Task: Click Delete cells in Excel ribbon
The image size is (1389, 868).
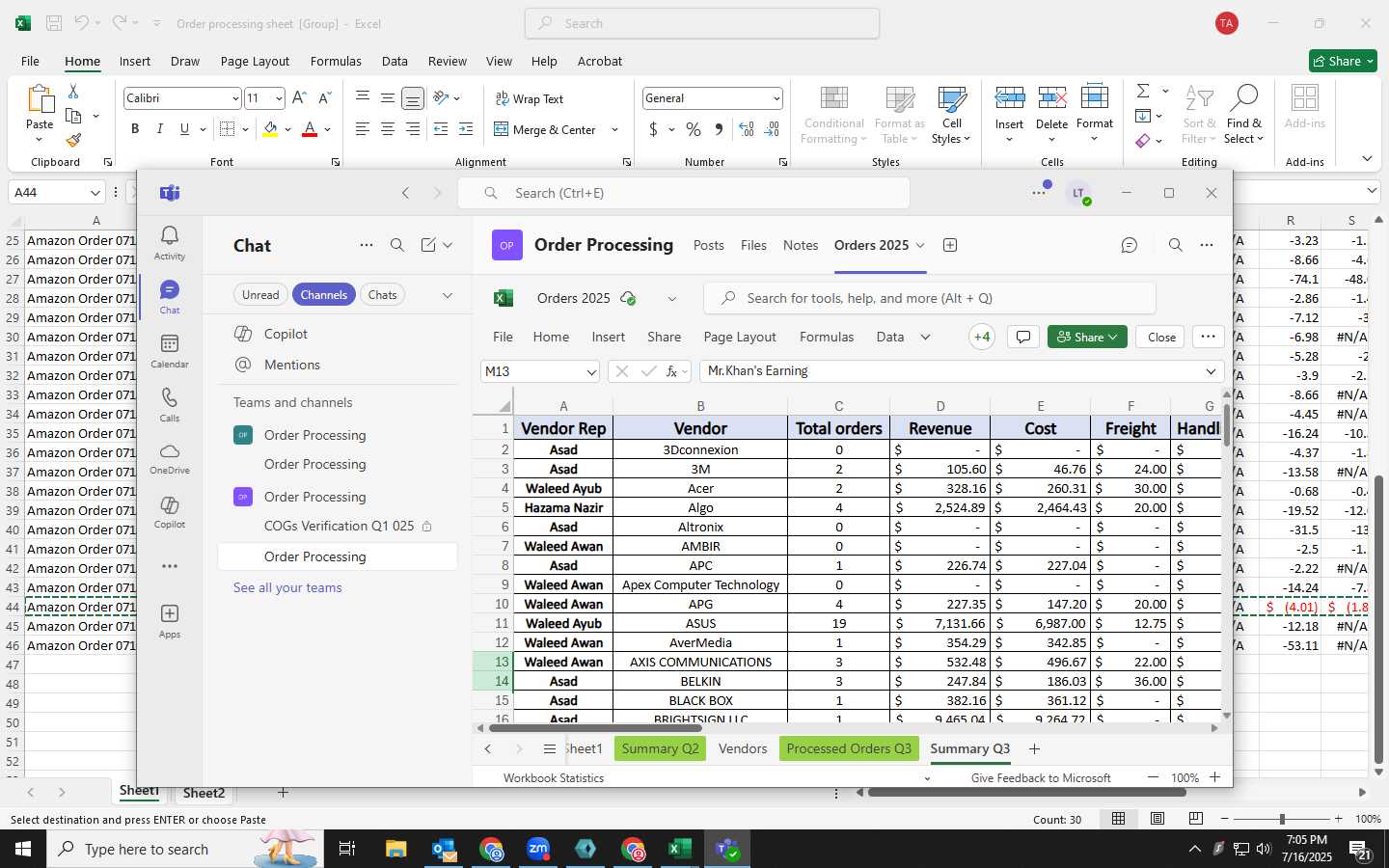Action: click(1052, 114)
